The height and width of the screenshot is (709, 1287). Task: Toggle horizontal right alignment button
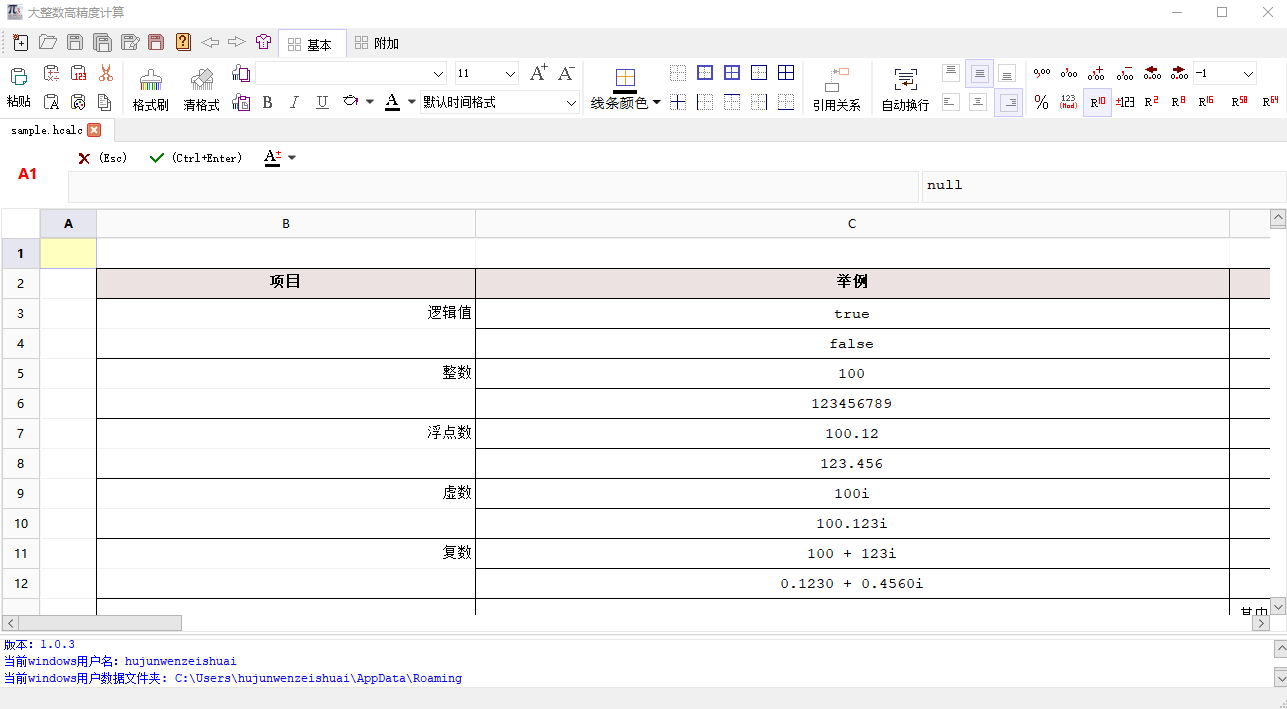click(x=1008, y=102)
